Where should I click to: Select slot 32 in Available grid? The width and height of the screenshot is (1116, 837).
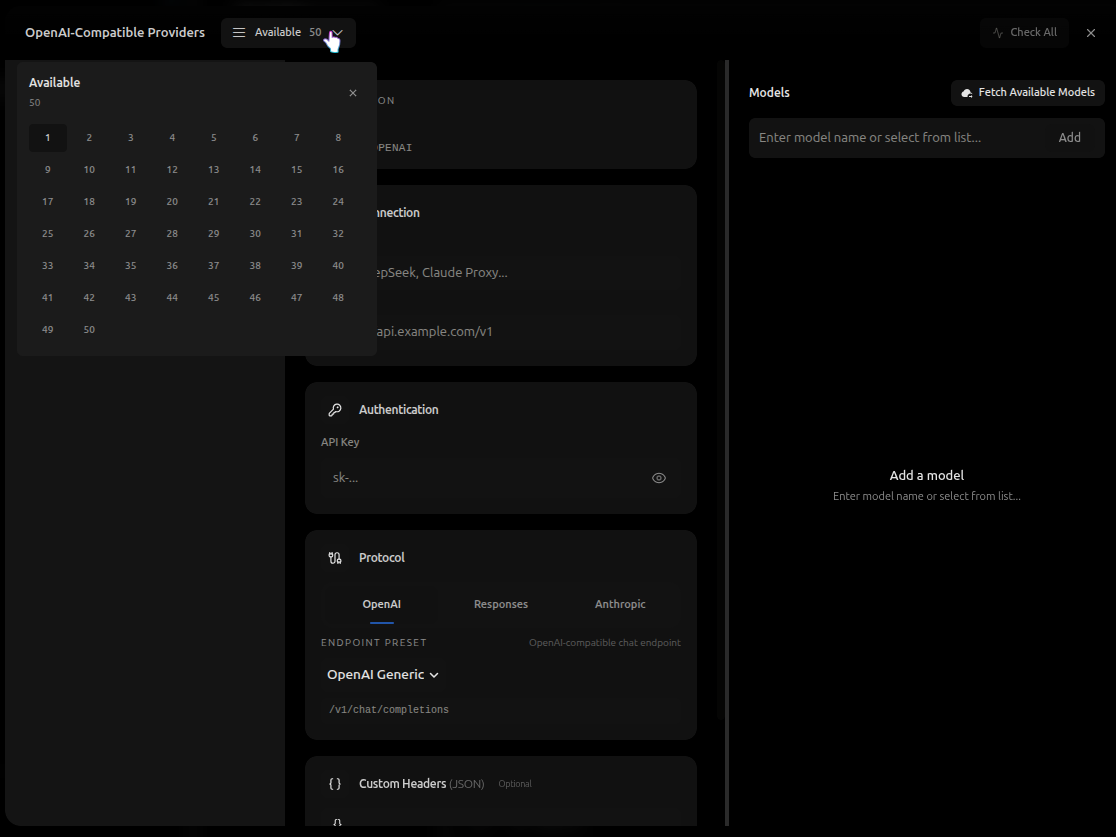pos(338,234)
